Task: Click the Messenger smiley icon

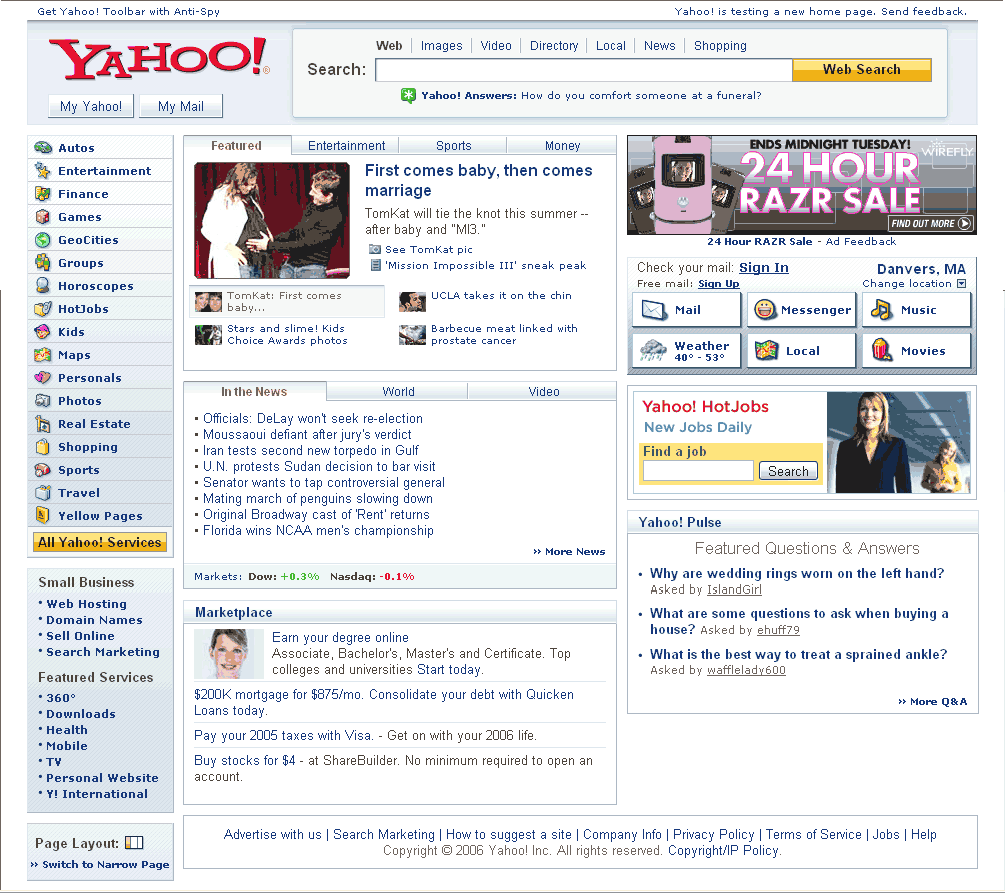Action: [765, 310]
